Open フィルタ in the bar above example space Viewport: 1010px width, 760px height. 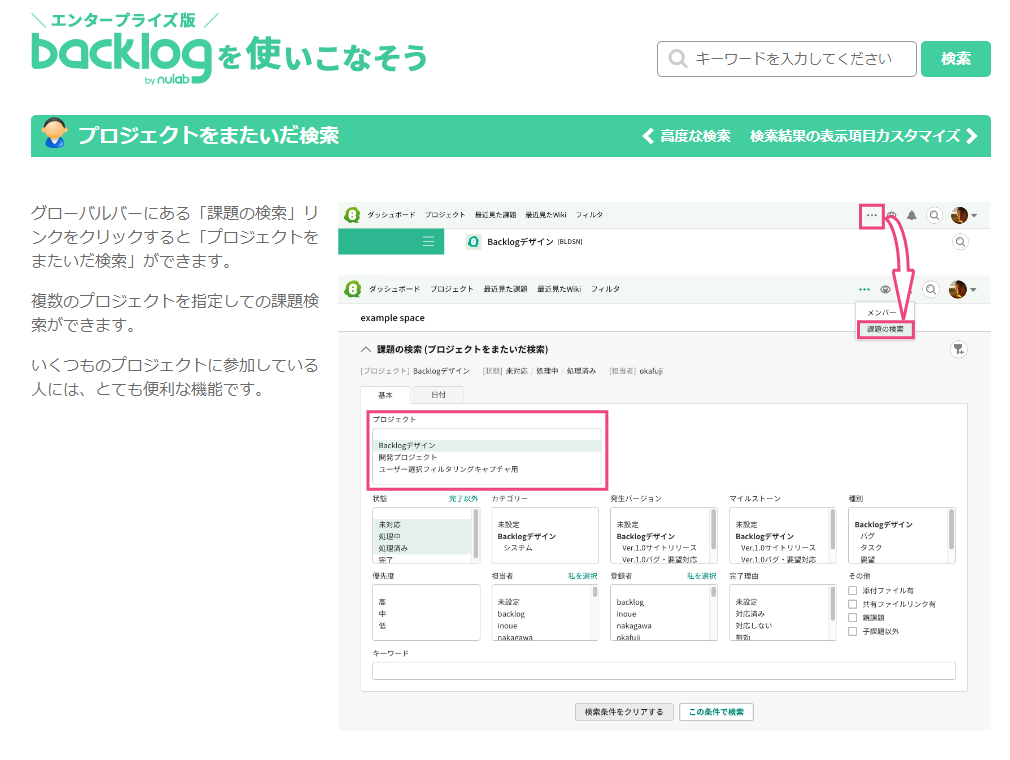click(605, 289)
